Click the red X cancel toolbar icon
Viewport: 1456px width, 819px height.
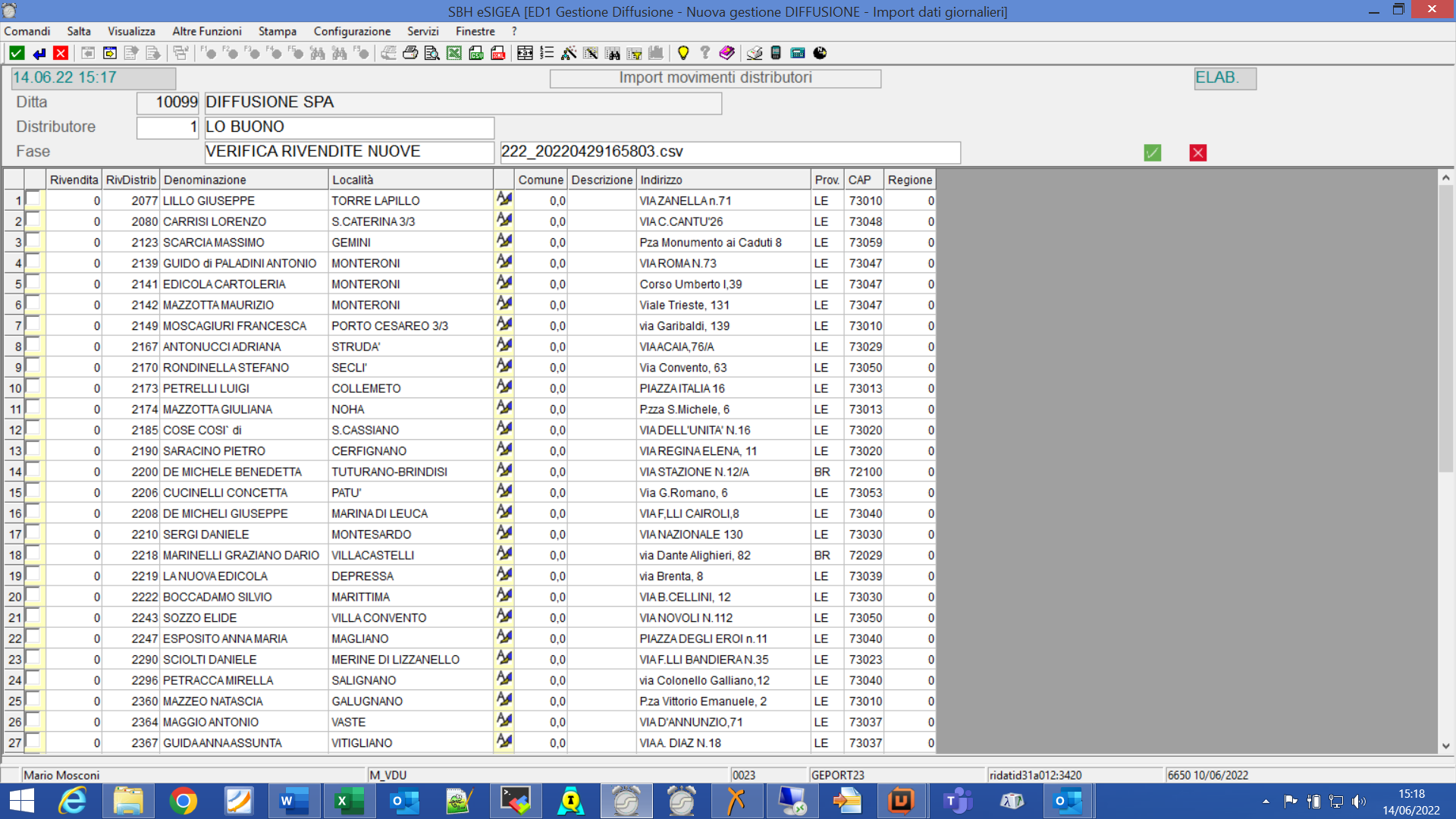point(61,53)
